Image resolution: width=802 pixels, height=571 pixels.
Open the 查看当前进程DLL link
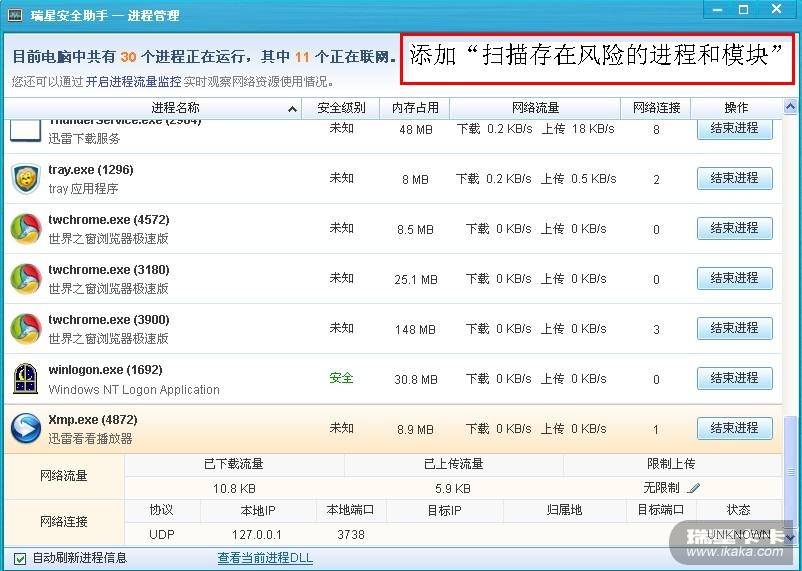tap(265, 558)
